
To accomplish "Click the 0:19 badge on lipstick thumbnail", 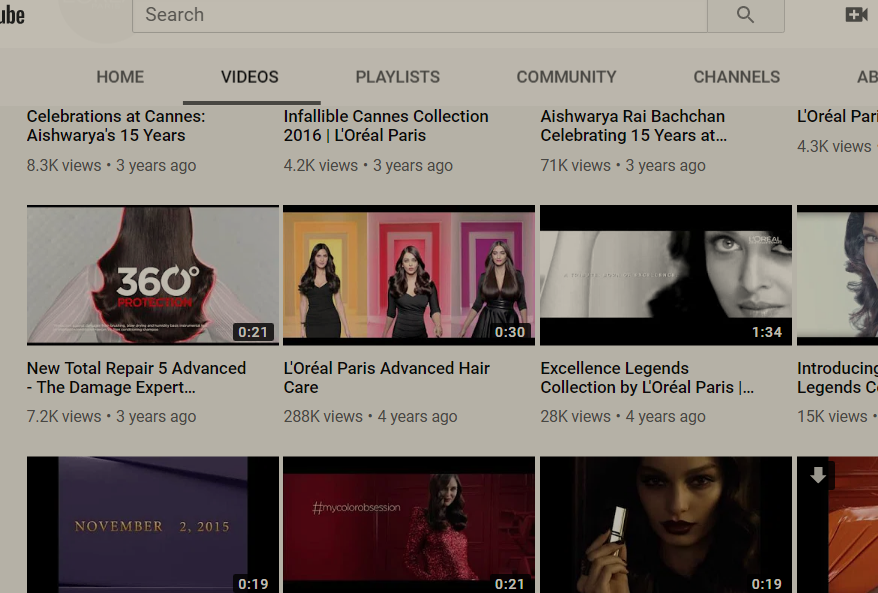I will click(x=767, y=584).
